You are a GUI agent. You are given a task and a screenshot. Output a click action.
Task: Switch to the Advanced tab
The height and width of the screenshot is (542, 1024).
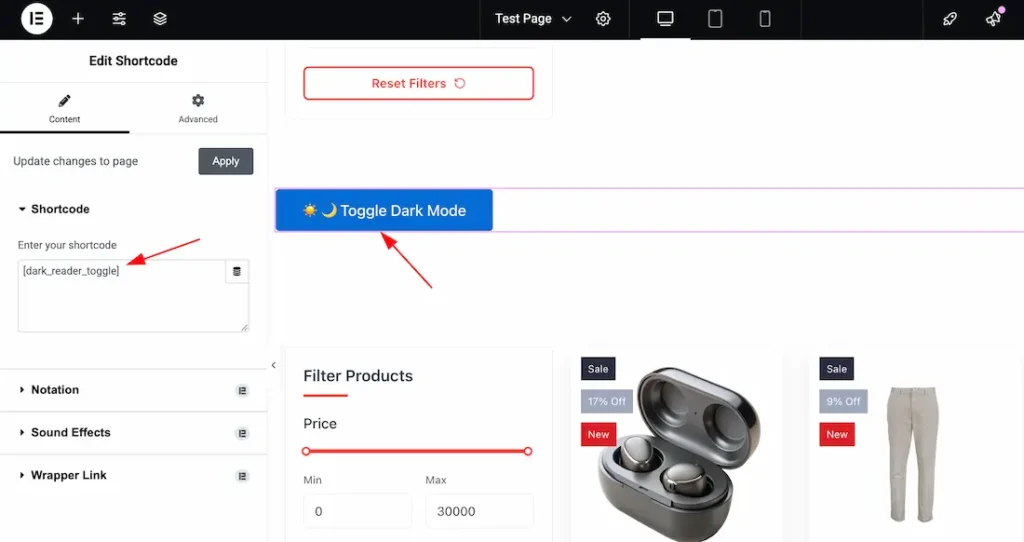click(x=198, y=108)
